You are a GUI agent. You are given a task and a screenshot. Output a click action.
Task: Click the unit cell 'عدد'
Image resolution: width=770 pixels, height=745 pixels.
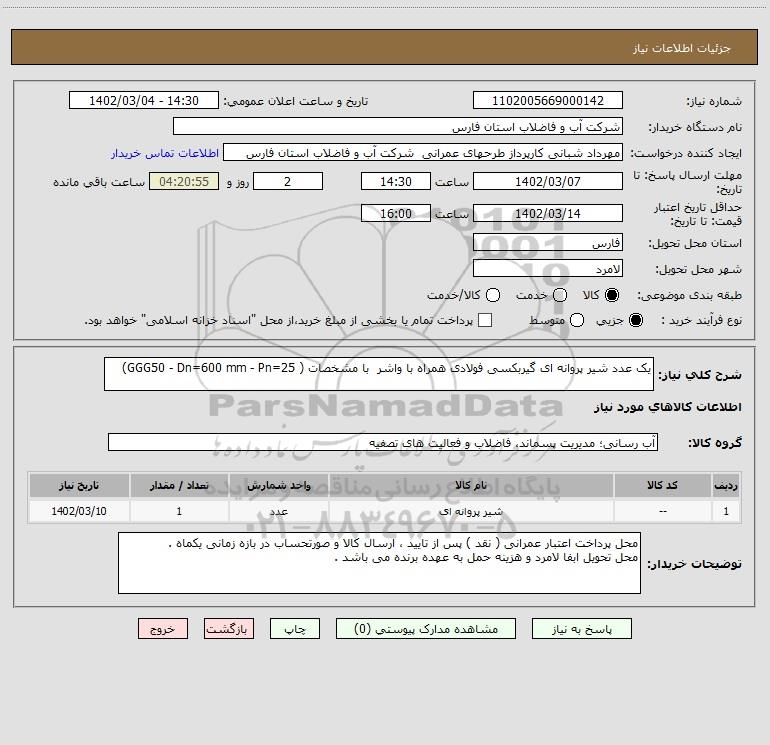tap(278, 511)
